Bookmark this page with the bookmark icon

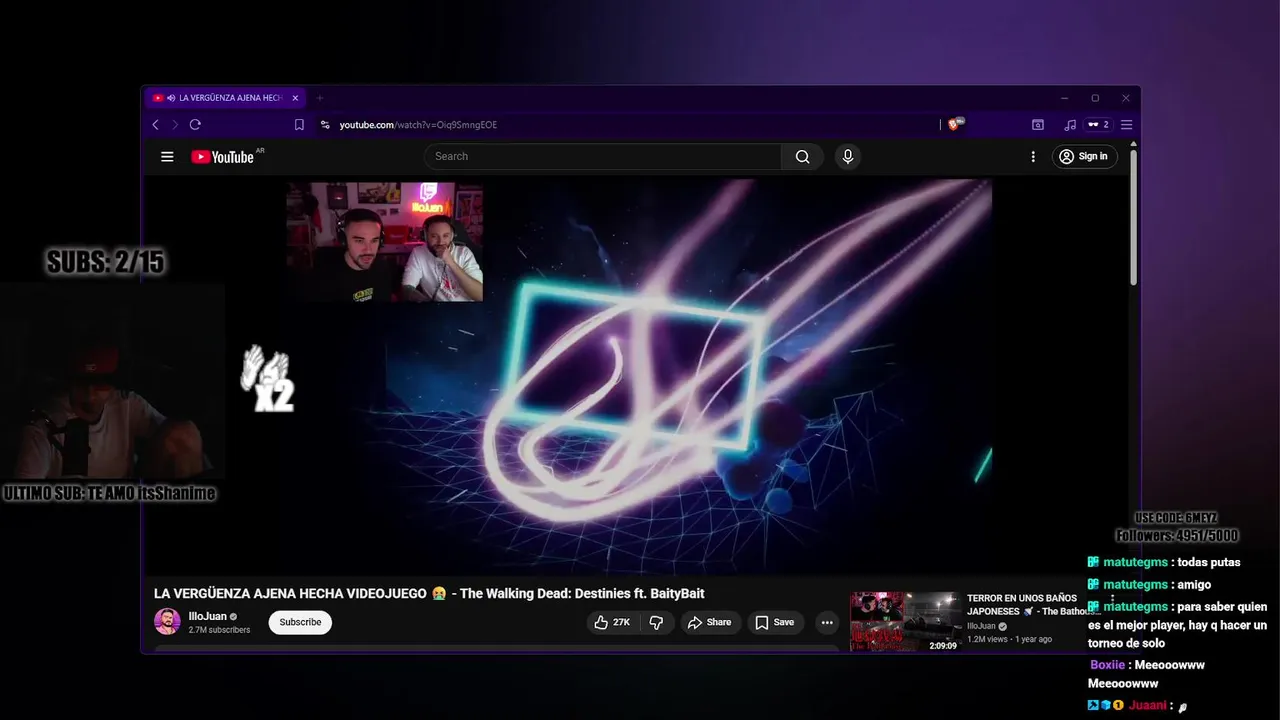pos(299,125)
